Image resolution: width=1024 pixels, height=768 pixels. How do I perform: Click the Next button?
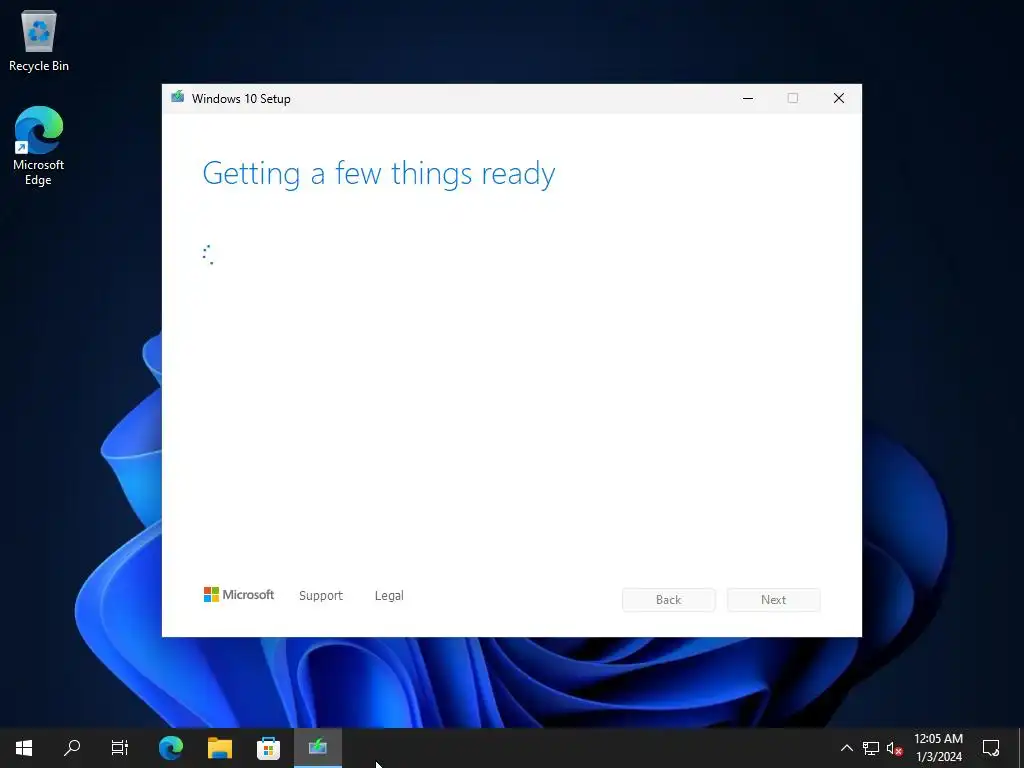[x=774, y=600]
